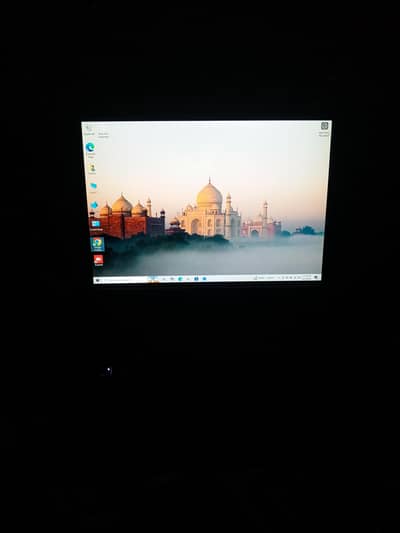
Task: Click the notification center icon in the tray
Action: click(x=316, y=277)
